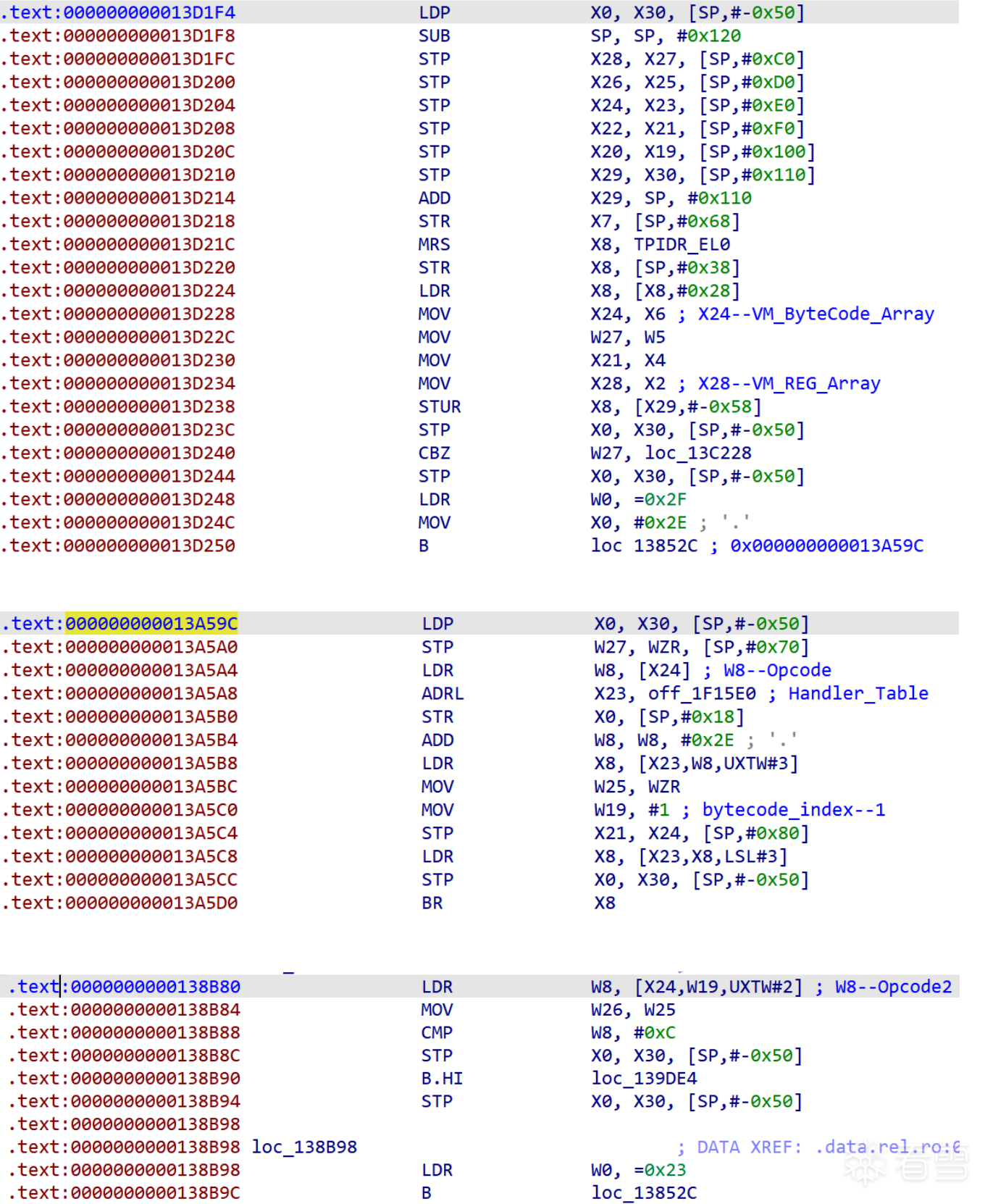Select the ADRL mnemonic
The height and width of the screenshot is (1204, 985).
tap(443, 693)
